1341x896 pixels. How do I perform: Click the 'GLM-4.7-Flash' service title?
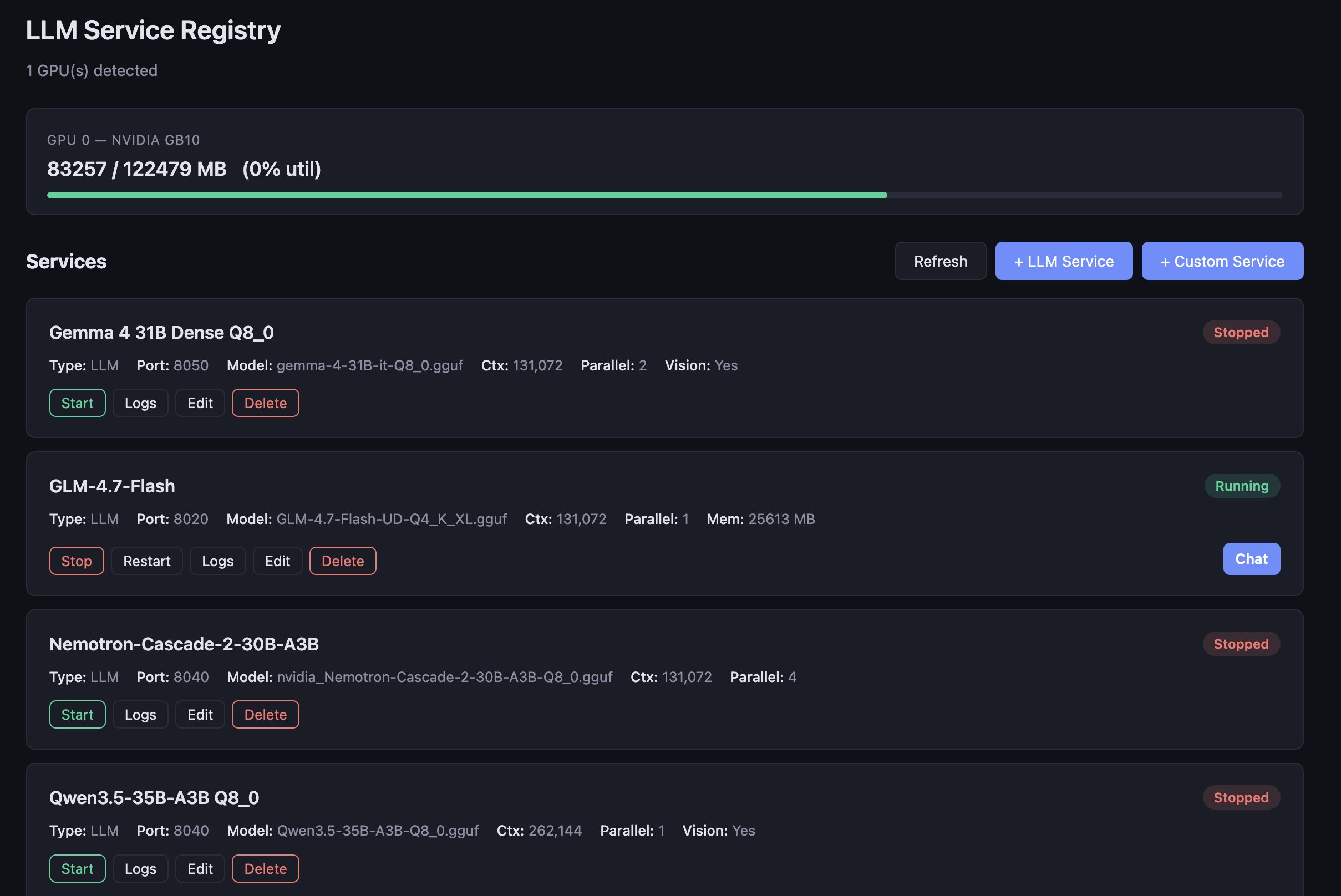(x=112, y=486)
